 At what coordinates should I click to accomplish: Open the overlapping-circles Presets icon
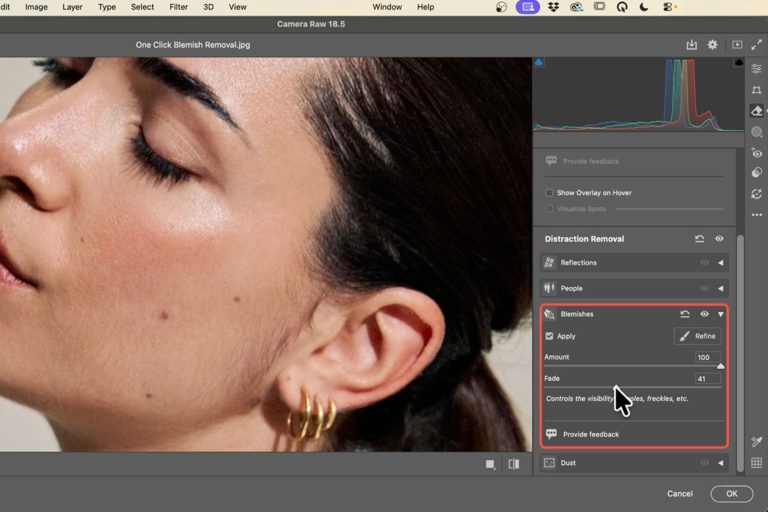[x=757, y=172]
